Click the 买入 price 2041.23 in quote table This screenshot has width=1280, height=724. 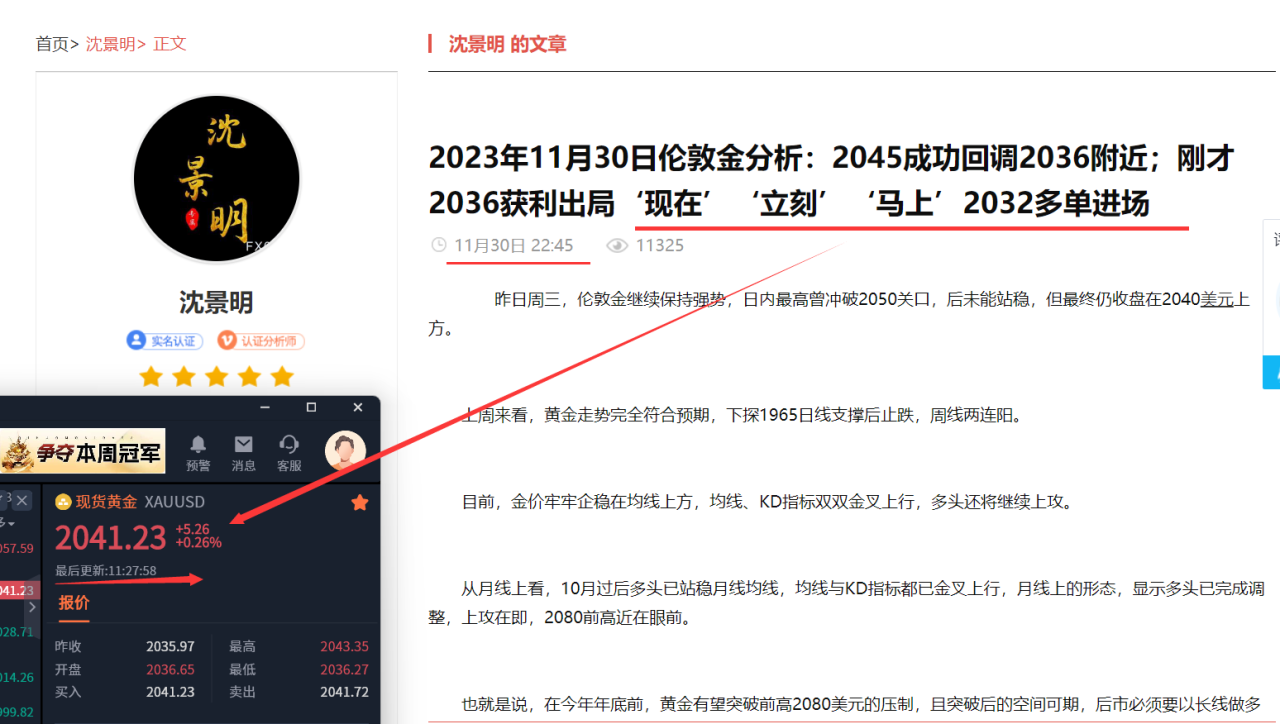click(170, 692)
